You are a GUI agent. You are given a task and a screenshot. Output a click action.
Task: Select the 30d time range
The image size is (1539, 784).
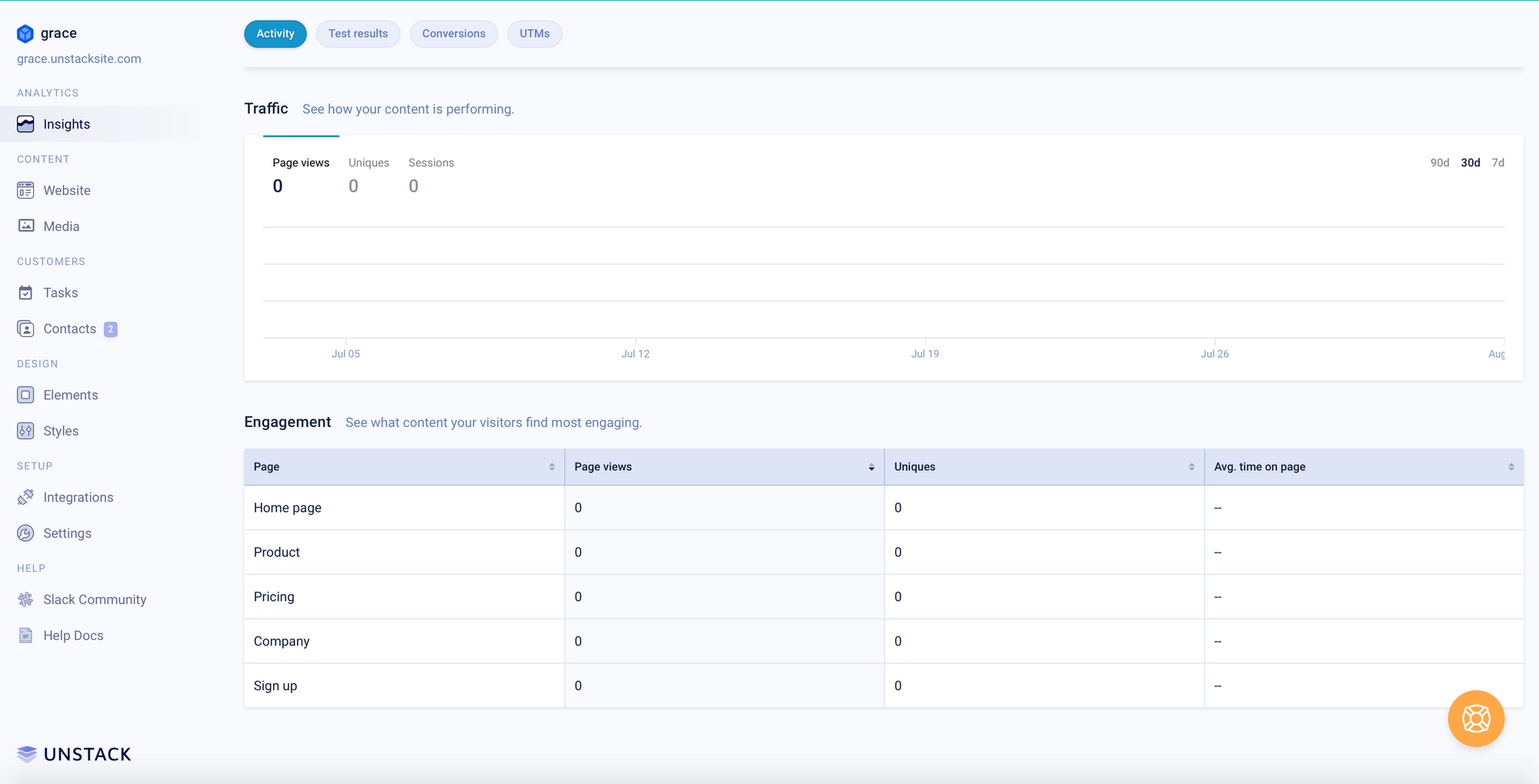click(1470, 163)
